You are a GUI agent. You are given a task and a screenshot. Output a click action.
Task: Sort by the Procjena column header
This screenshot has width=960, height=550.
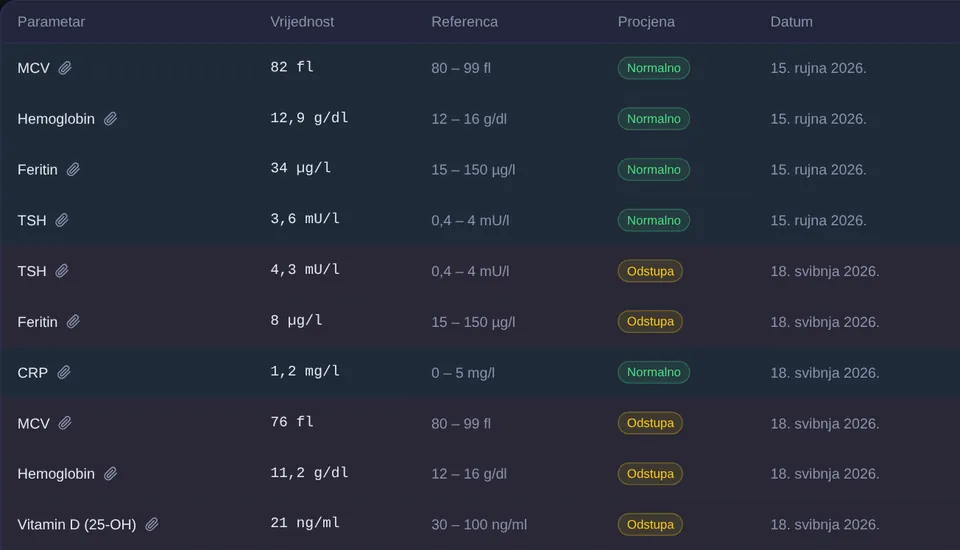646,22
